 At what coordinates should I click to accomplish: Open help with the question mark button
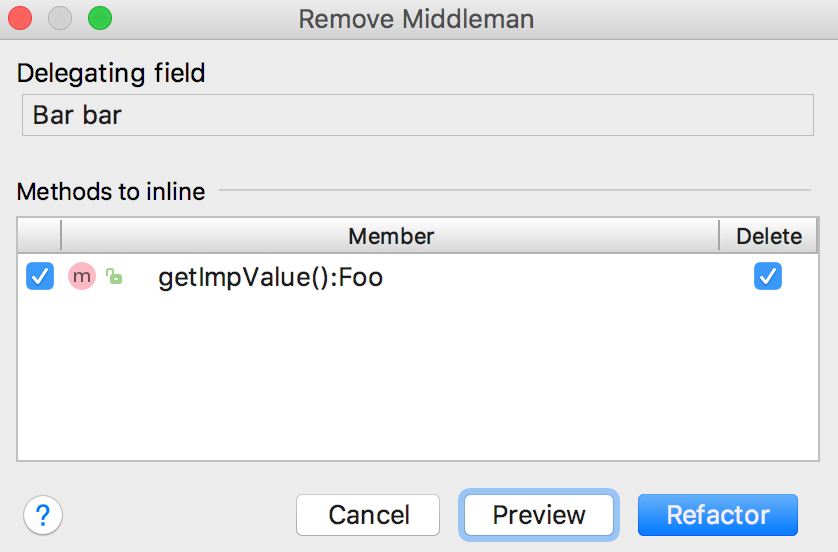pyautogui.click(x=43, y=515)
